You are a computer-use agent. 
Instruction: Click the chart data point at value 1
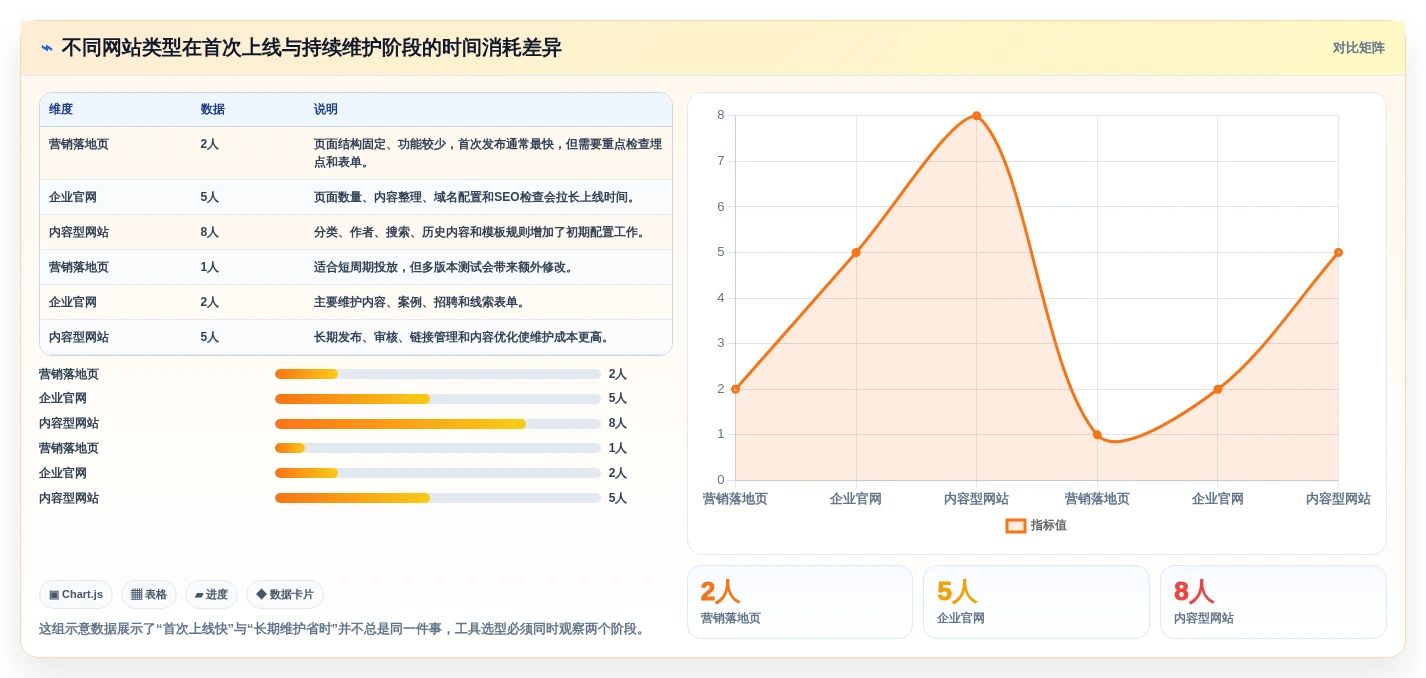pos(1097,435)
